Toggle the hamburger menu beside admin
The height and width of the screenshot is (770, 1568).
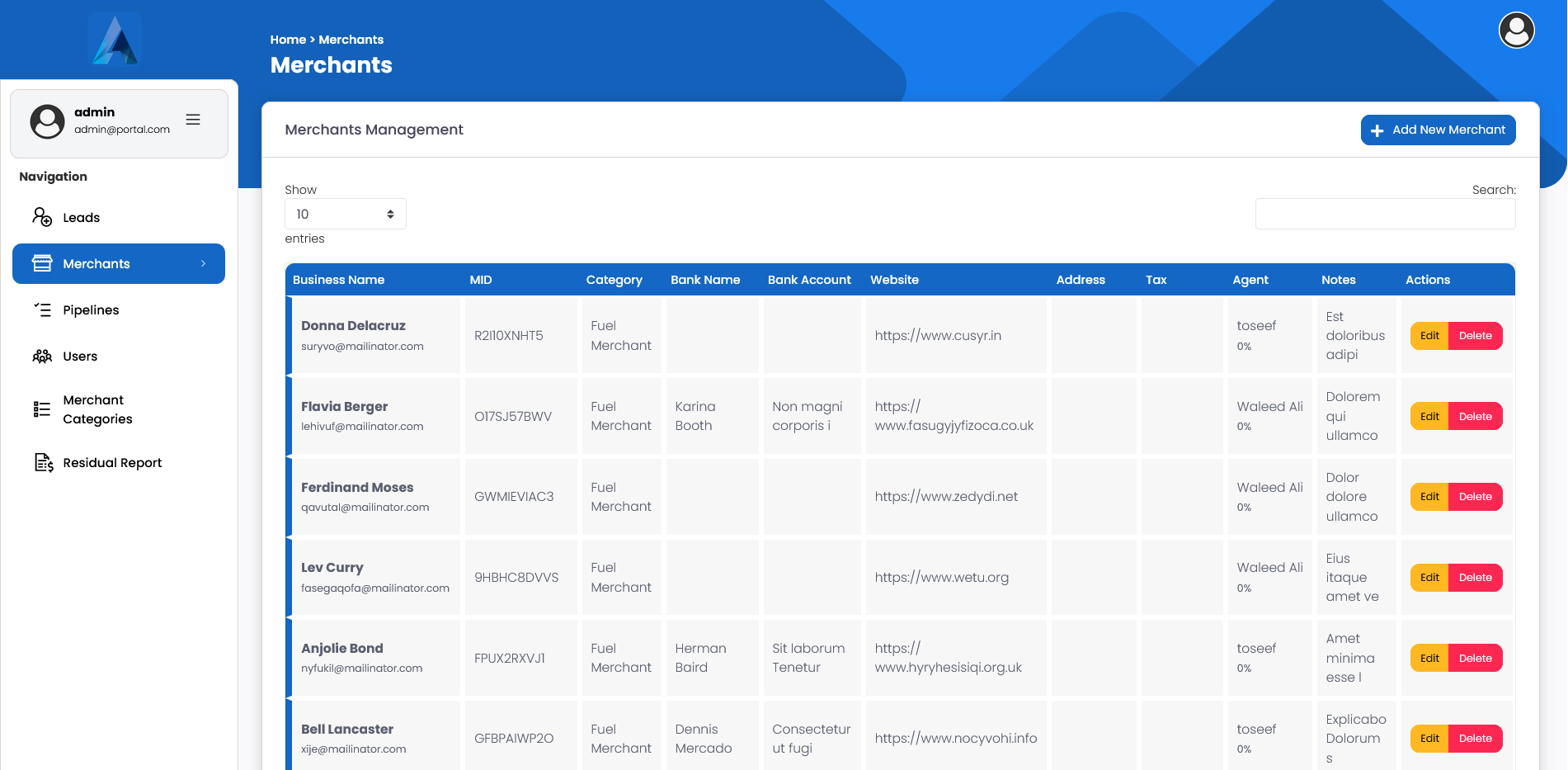point(193,120)
